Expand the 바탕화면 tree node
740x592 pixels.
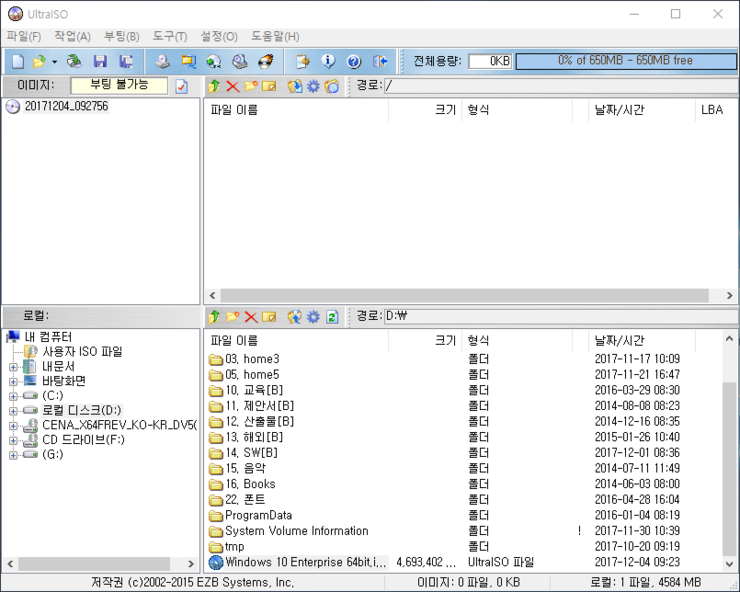[x=13, y=381]
